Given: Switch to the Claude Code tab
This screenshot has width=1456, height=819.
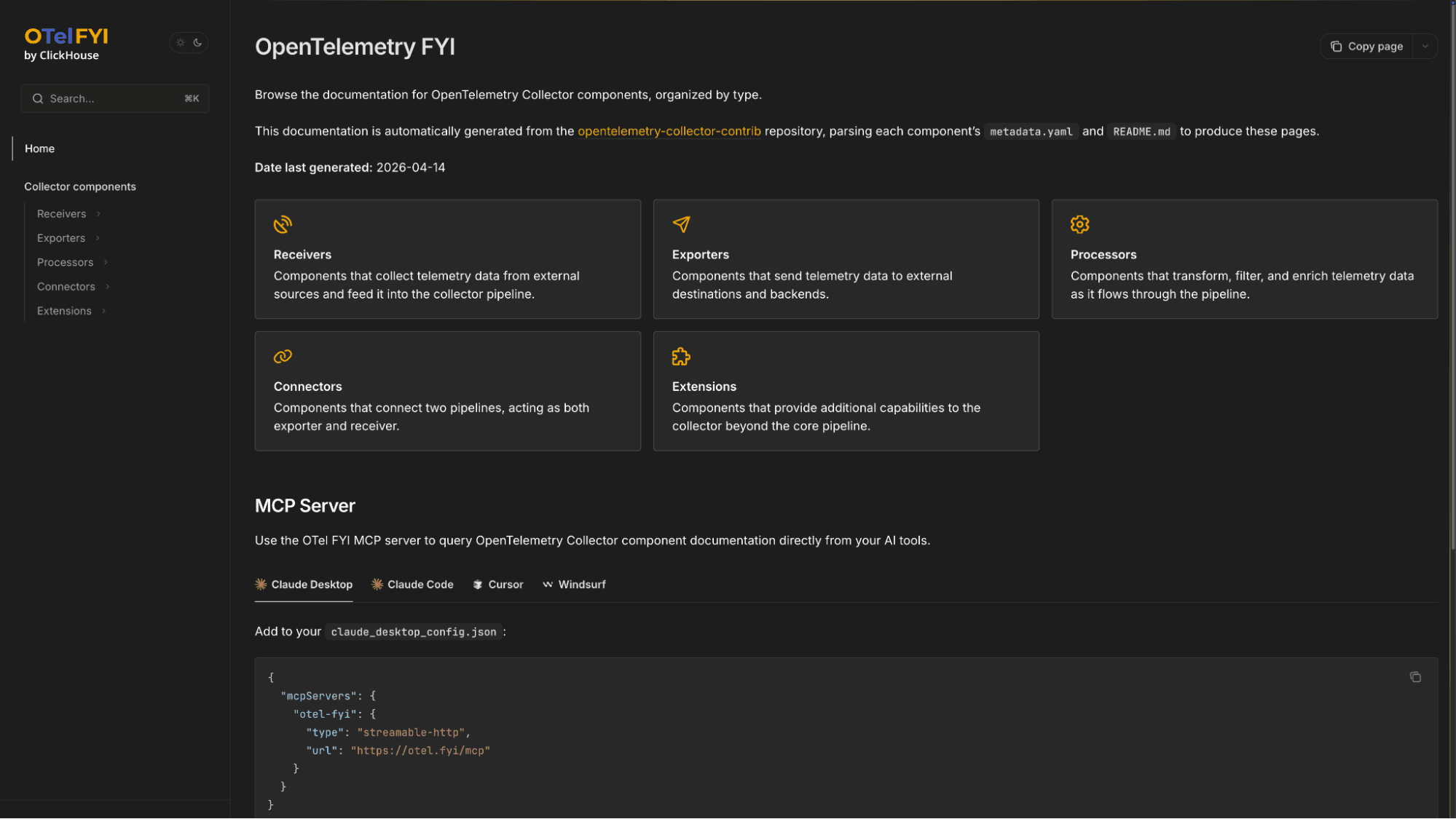Looking at the screenshot, I should (x=412, y=585).
